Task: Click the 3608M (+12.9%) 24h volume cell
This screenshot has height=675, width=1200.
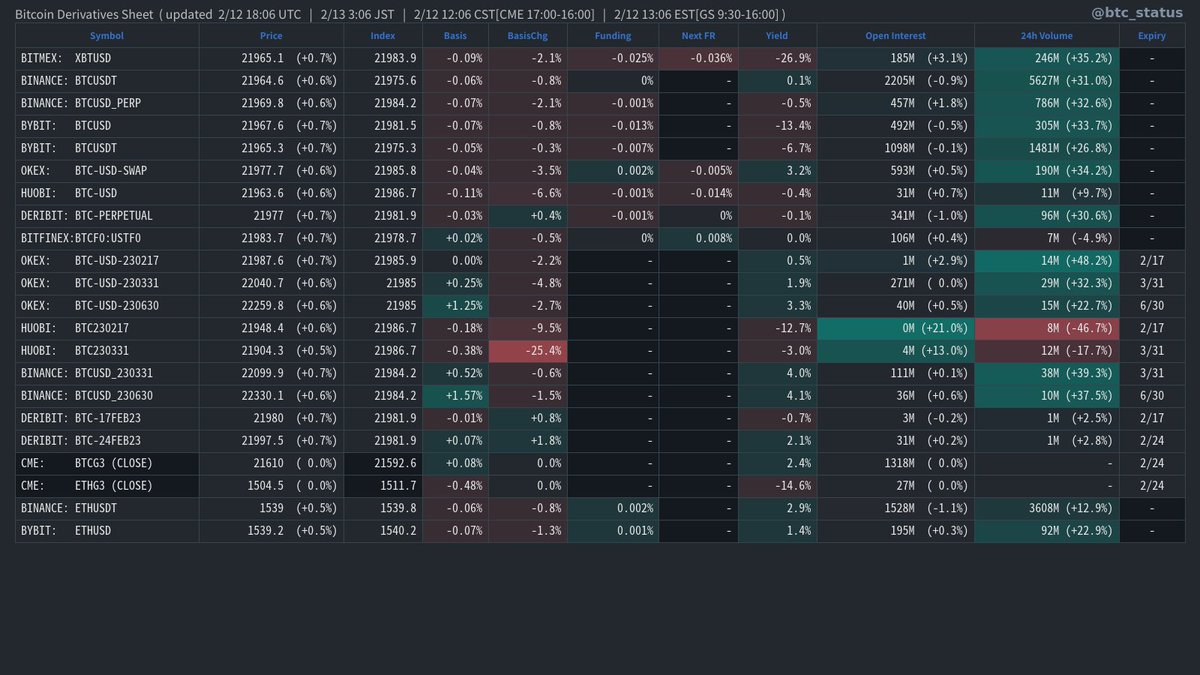Action: pyautogui.click(x=1047, y=508)
